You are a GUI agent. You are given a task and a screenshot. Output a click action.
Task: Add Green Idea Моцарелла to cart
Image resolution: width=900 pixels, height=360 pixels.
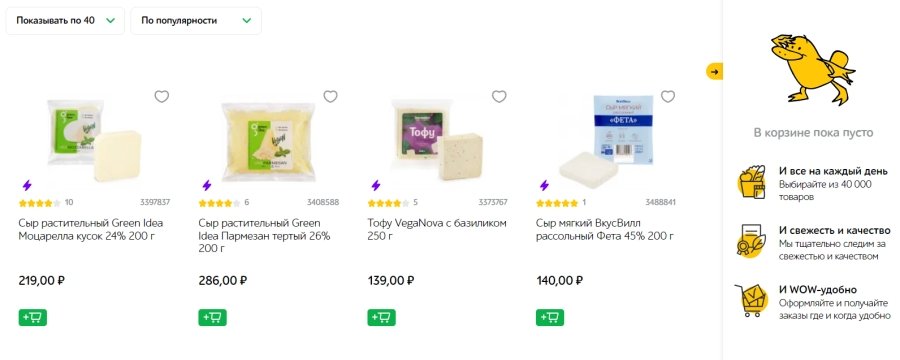point(33,318)
